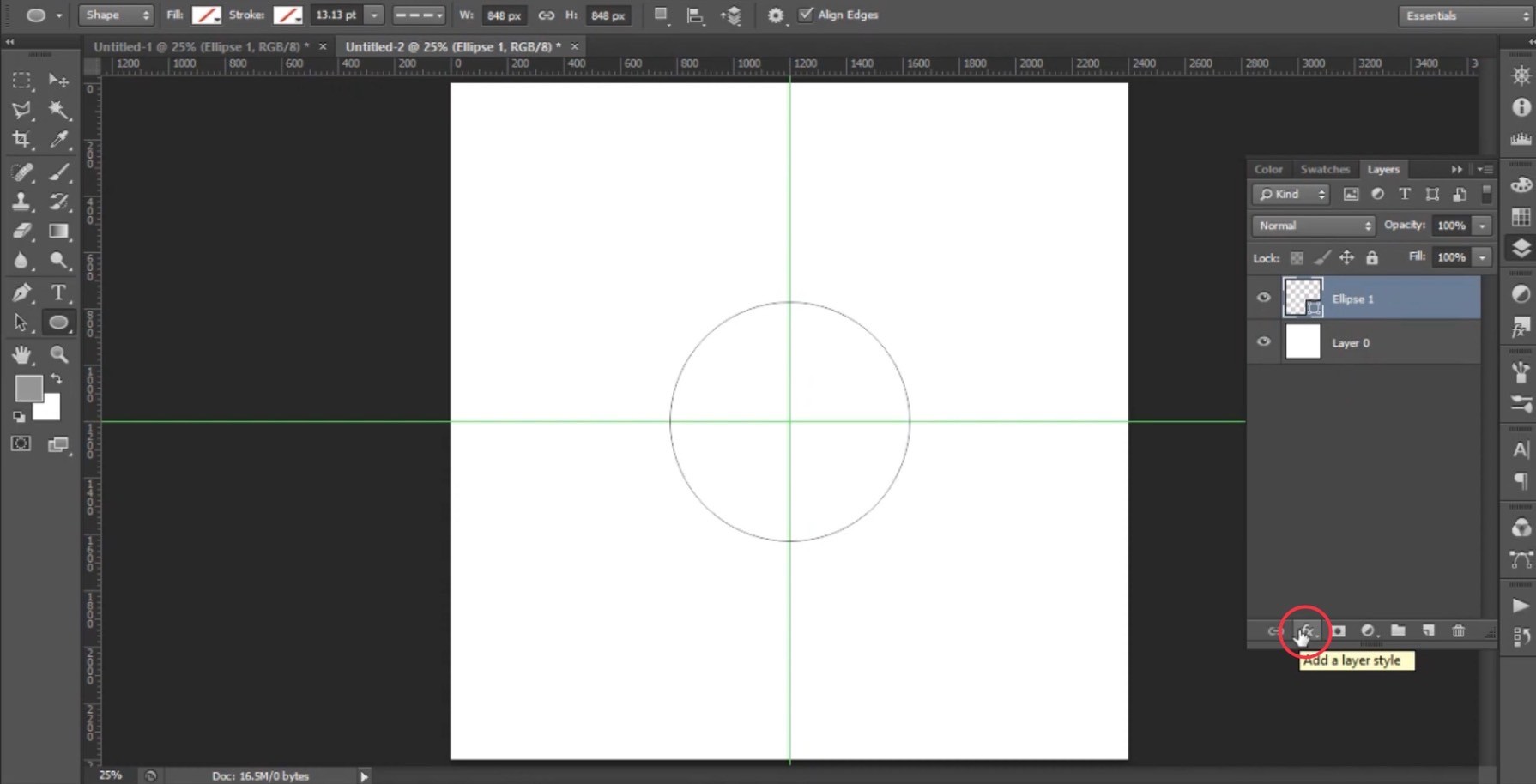Image resolution: width=1536 pixels, height=784 pixels.
Task: Open the Fill color swatch
Action: [206, 15]
